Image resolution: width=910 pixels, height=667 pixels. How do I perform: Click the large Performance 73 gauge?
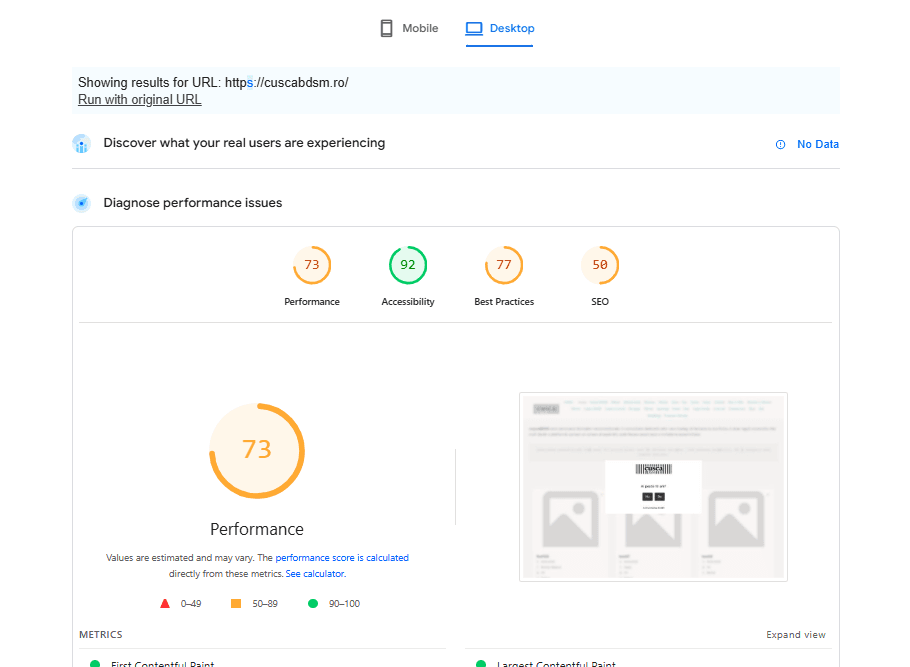257,450
